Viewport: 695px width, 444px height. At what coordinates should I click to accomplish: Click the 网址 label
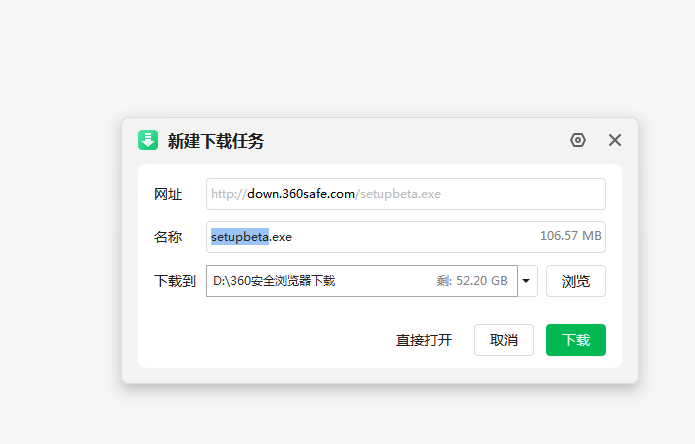coord(168,194)
